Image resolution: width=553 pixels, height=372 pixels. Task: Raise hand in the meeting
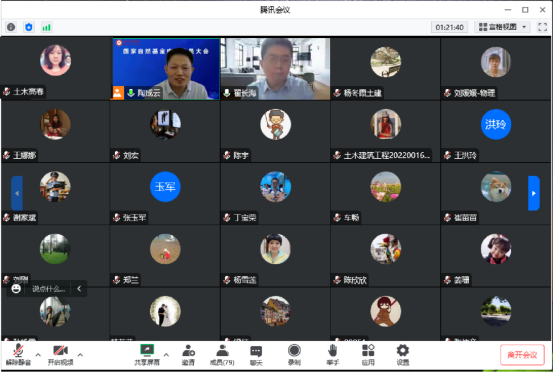pyautogui.click(x=332, y=355)
